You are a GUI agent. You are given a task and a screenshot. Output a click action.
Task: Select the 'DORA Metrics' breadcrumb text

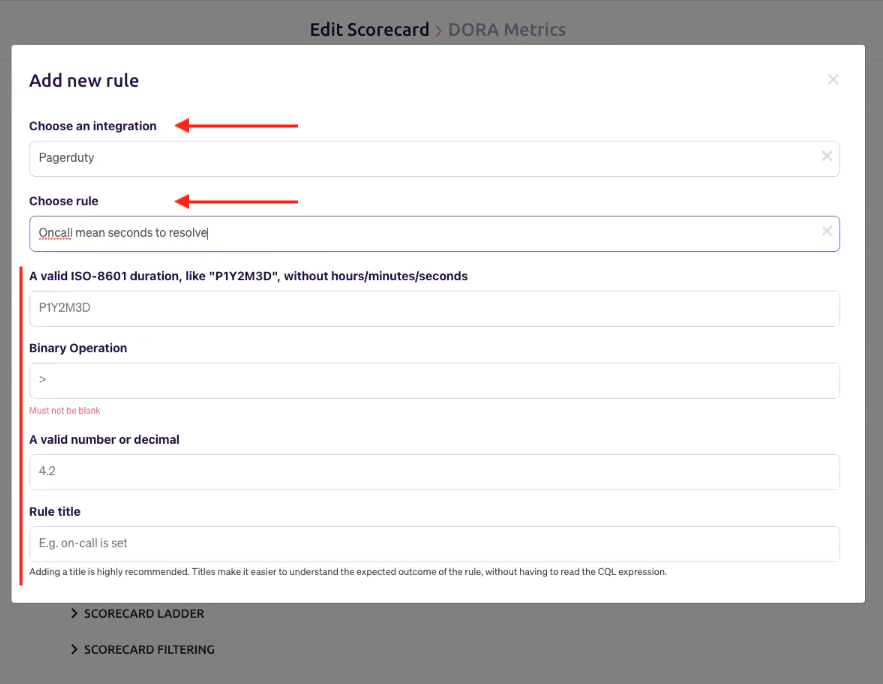coord(506,29)
